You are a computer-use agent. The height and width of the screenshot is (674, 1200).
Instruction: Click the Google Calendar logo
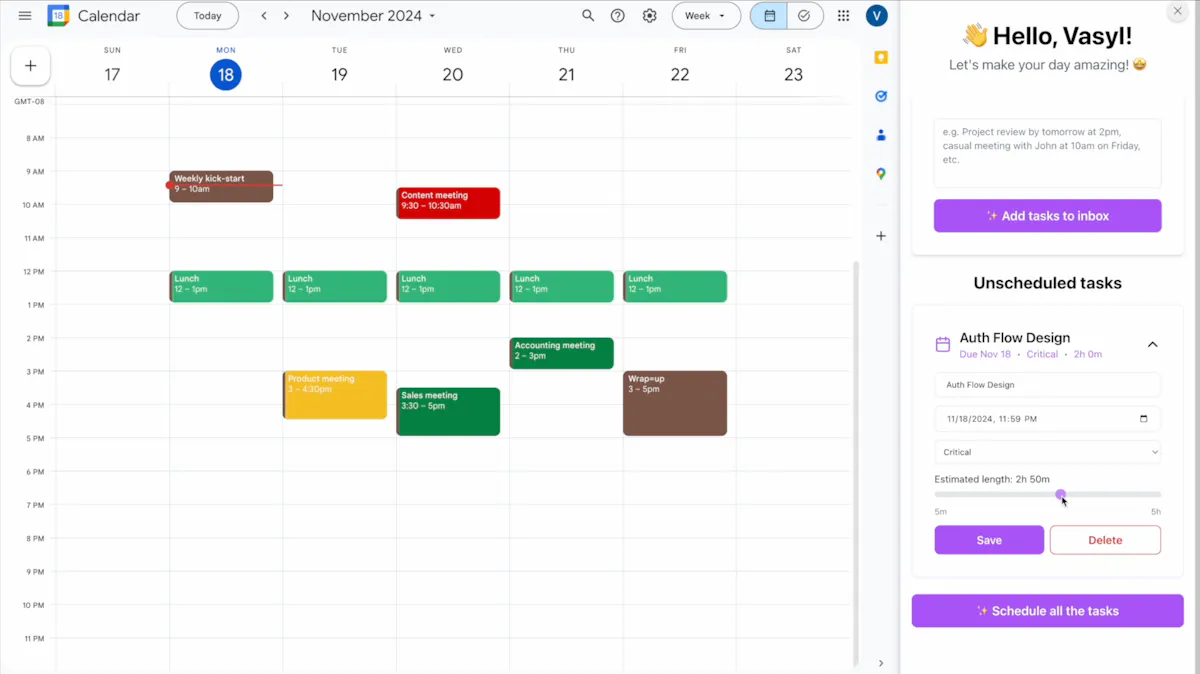[59, 16]
